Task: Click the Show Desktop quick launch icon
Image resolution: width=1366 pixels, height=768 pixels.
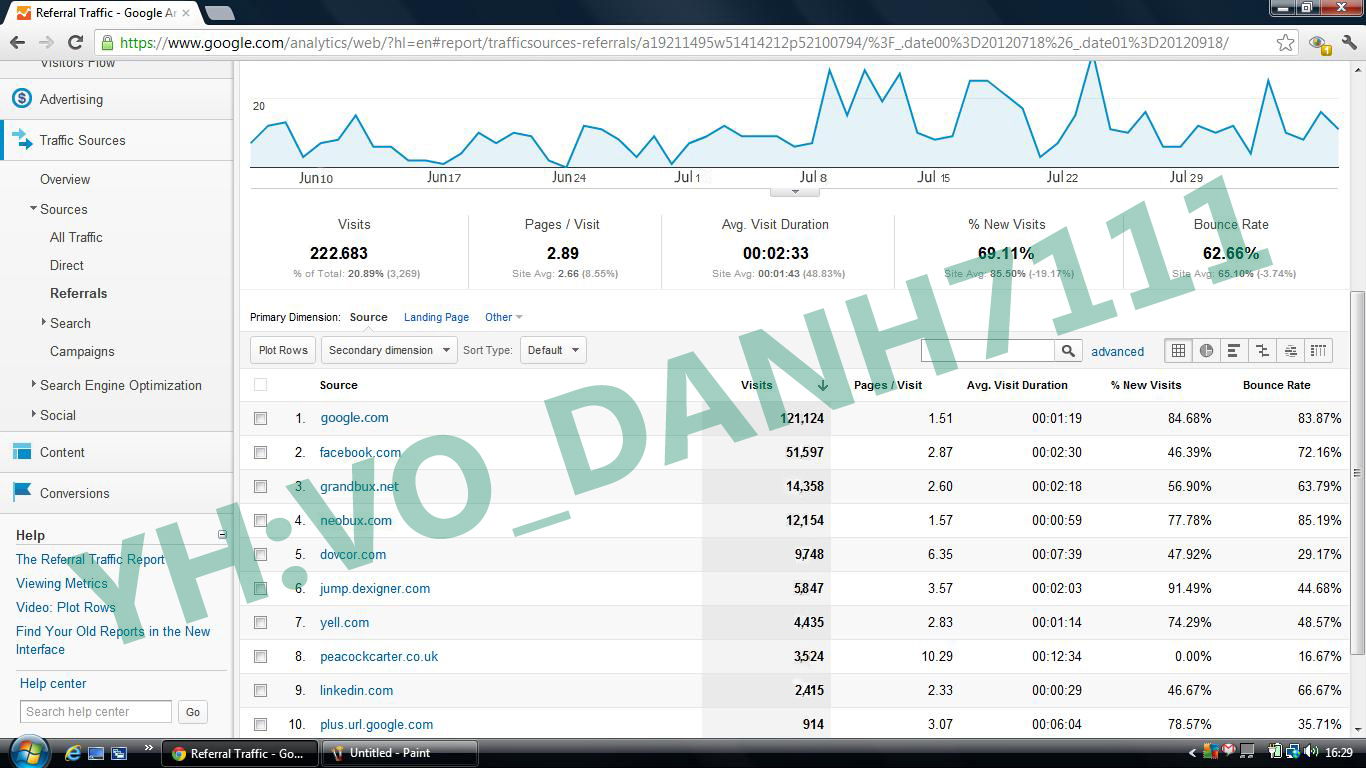Action: pos(96,753)
